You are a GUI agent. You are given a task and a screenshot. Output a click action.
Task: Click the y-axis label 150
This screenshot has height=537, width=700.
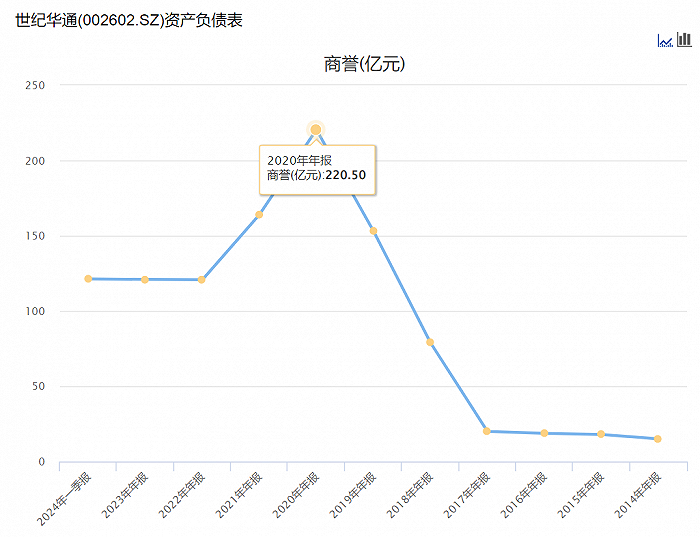(35, 236)
